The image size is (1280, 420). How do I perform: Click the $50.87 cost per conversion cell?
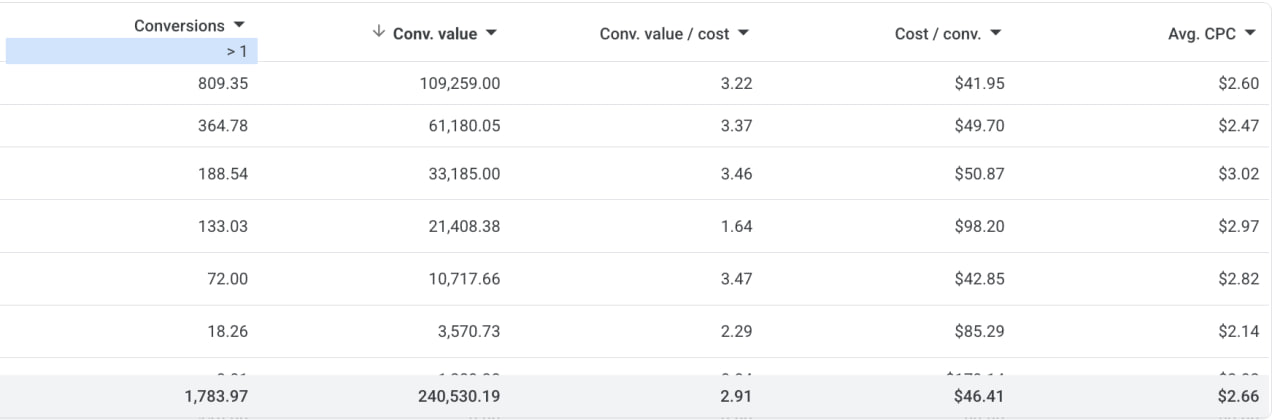(980, 173)
